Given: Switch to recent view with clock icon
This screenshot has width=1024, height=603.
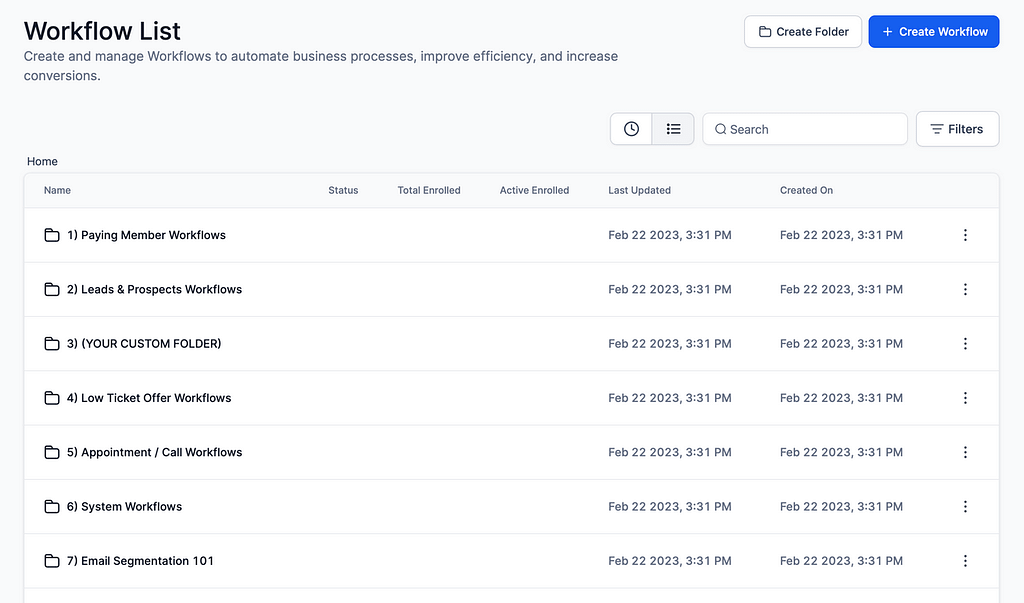Looking at the screenshot, I should click(631, 129).
